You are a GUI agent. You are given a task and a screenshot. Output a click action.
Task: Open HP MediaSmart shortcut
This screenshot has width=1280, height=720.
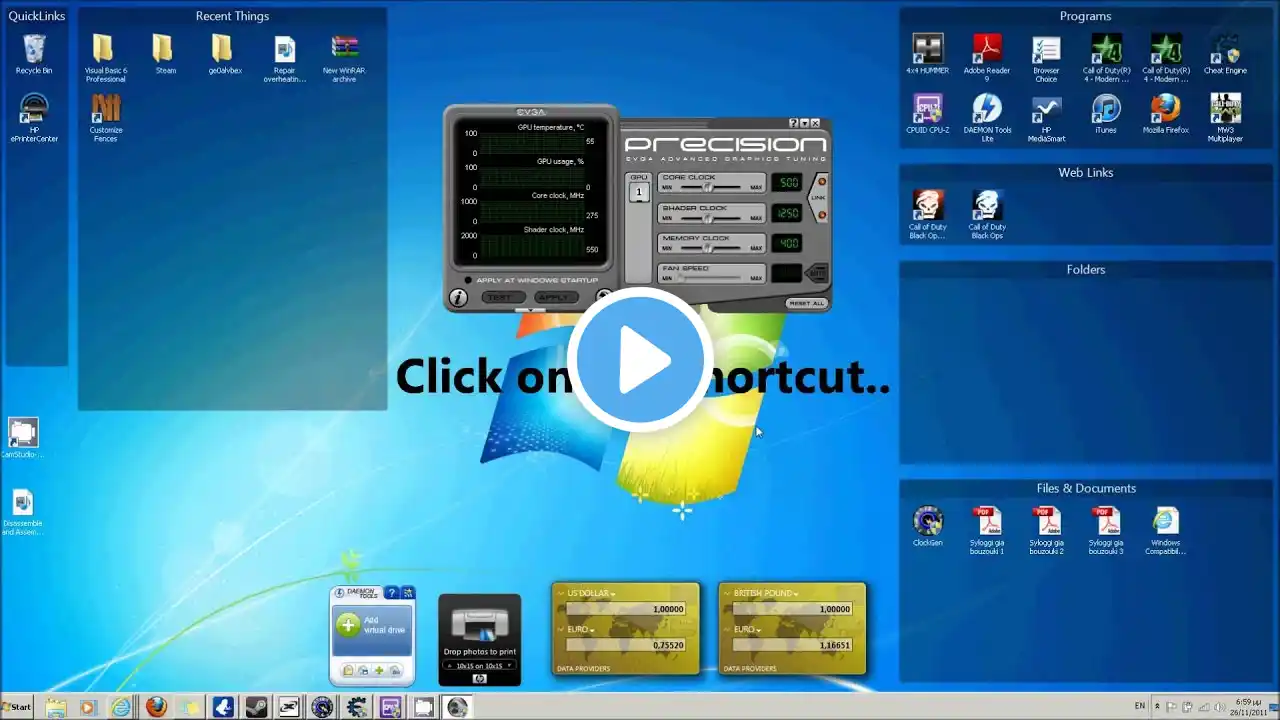(x=1046, y=117)
